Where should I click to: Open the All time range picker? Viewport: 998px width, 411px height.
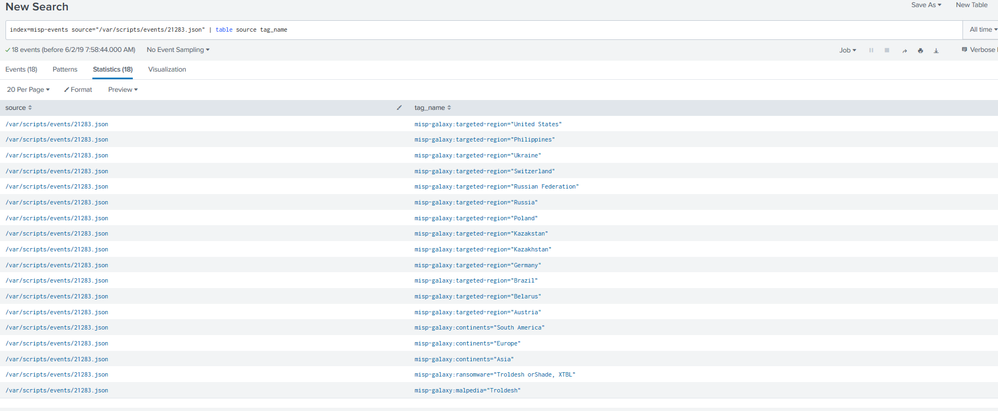point(983,29)
